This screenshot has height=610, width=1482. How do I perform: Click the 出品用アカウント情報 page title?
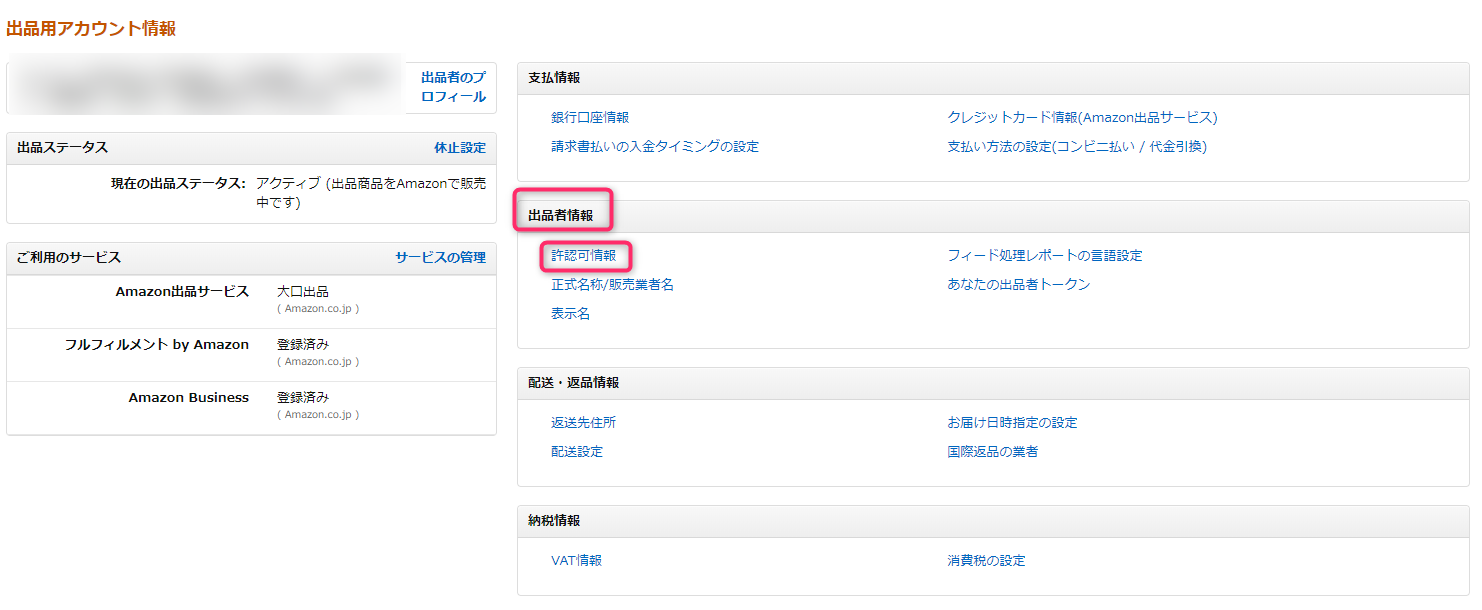(91, 29)
